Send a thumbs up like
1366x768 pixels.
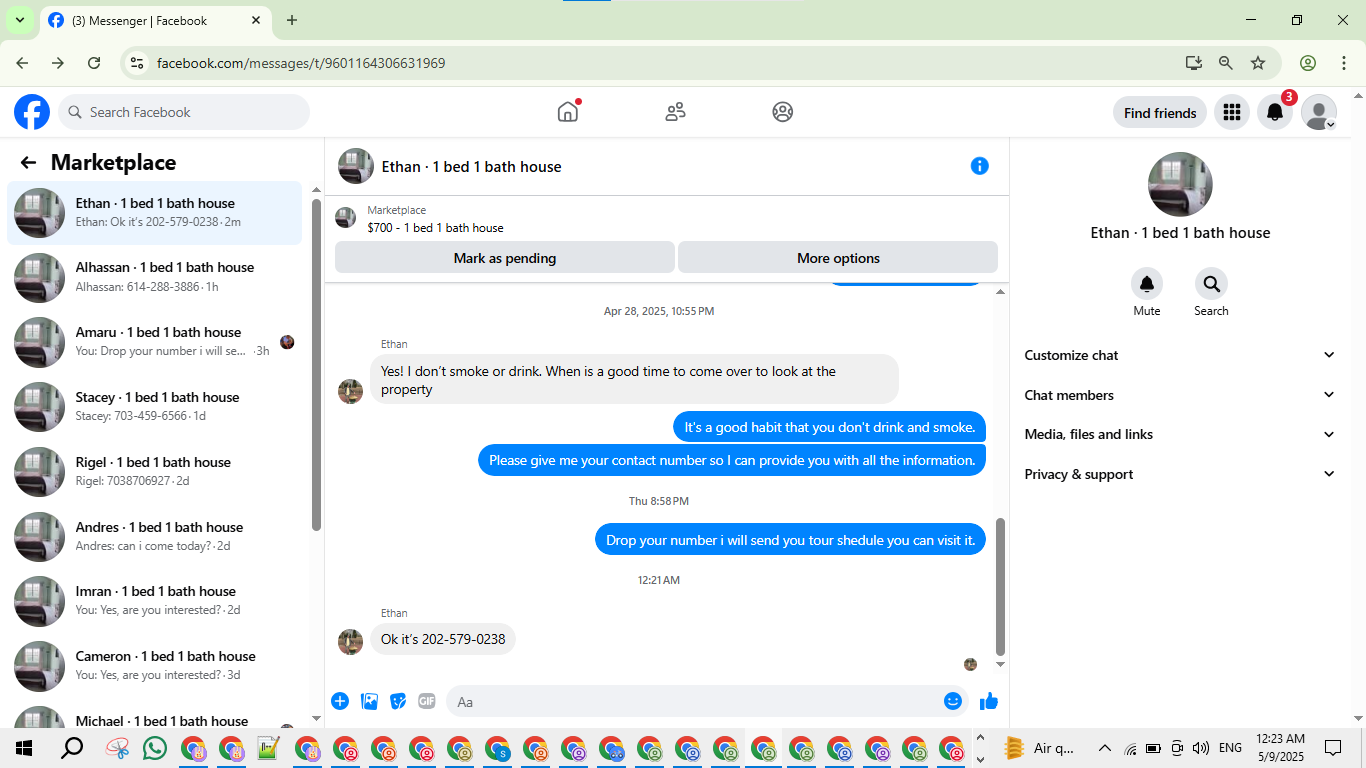[989, 701]
